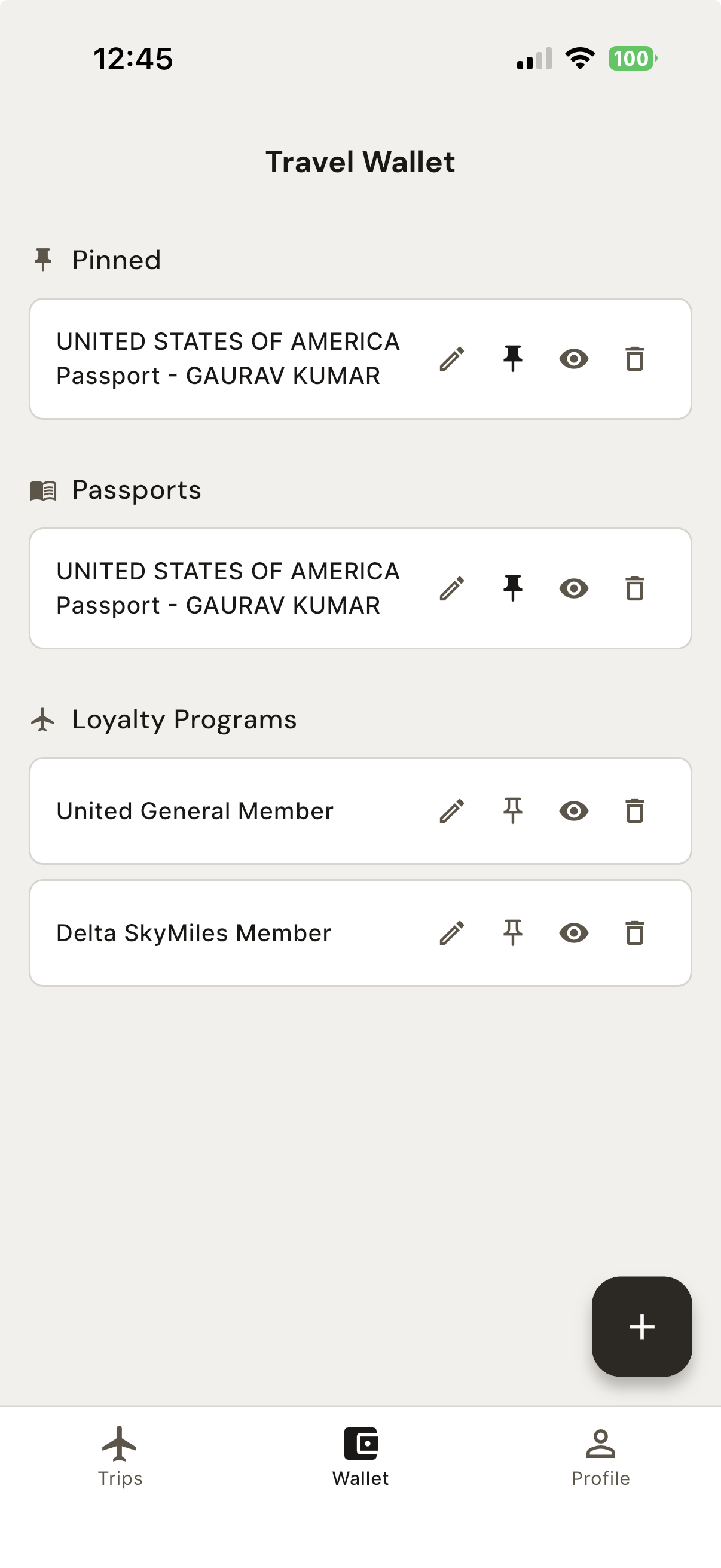Toggle pin on Passports section passport
The width and height of the screenshot is (721, 1568).
(513, 588)
